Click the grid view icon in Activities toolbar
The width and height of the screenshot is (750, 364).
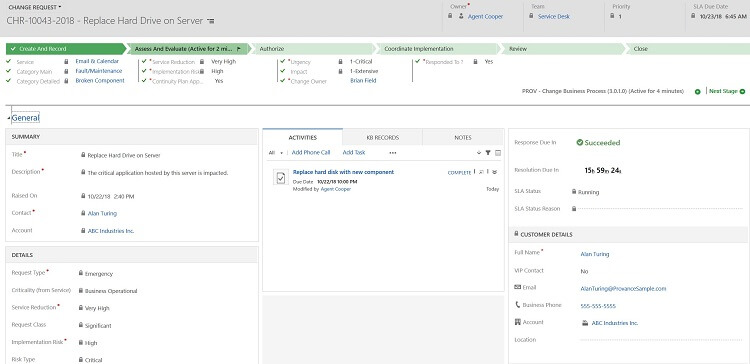[498, 153]
